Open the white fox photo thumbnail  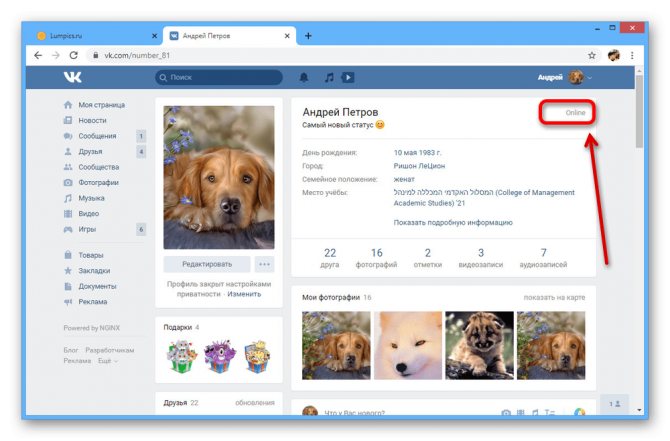(x=408, y=345)
